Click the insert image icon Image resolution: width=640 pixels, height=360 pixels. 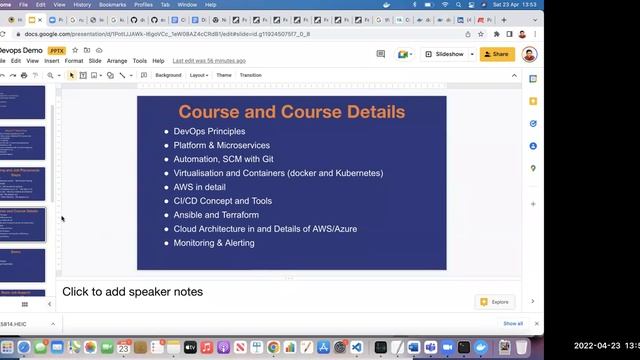94,76
